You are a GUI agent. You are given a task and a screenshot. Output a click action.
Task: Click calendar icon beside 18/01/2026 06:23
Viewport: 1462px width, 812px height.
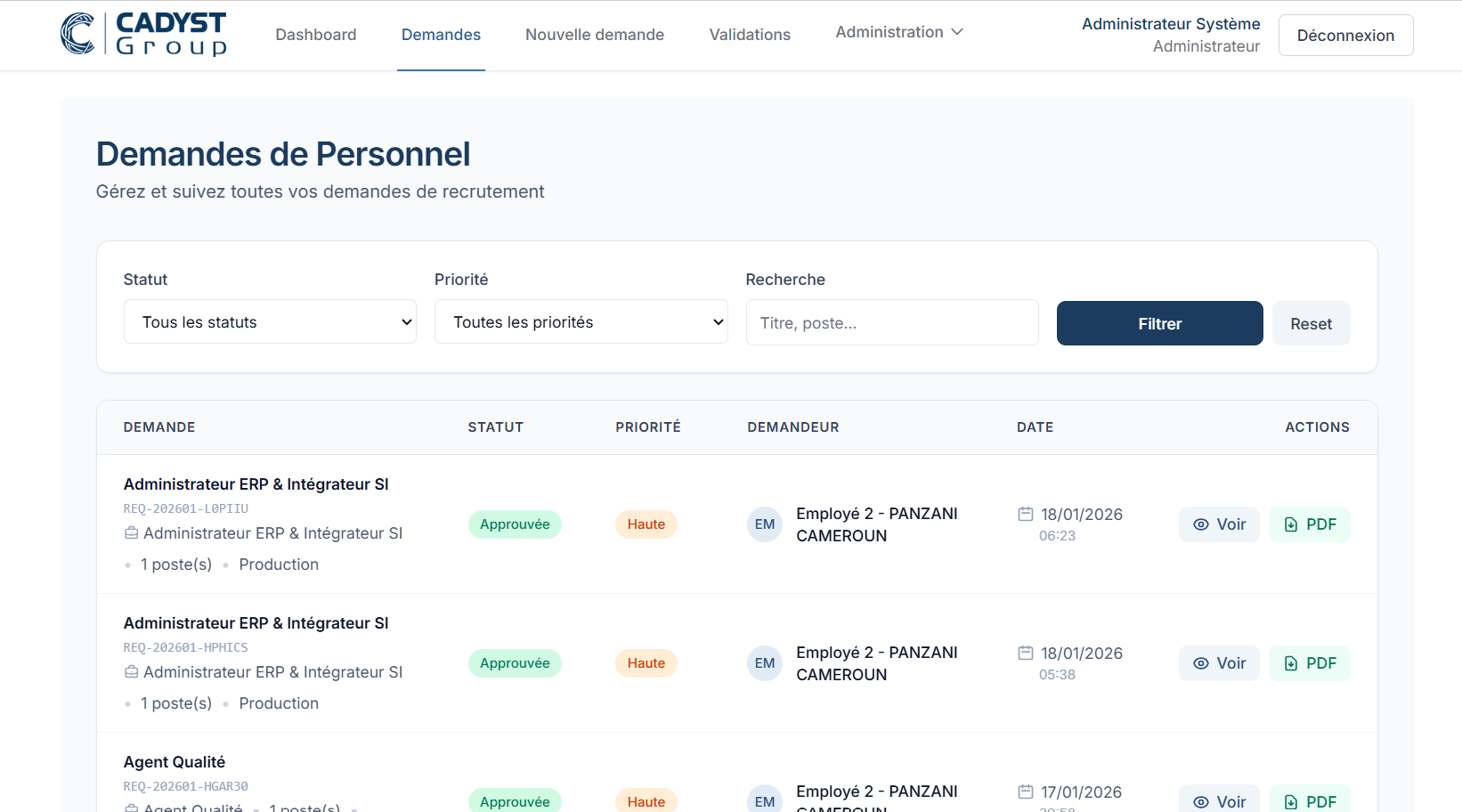coord(1026,514)
